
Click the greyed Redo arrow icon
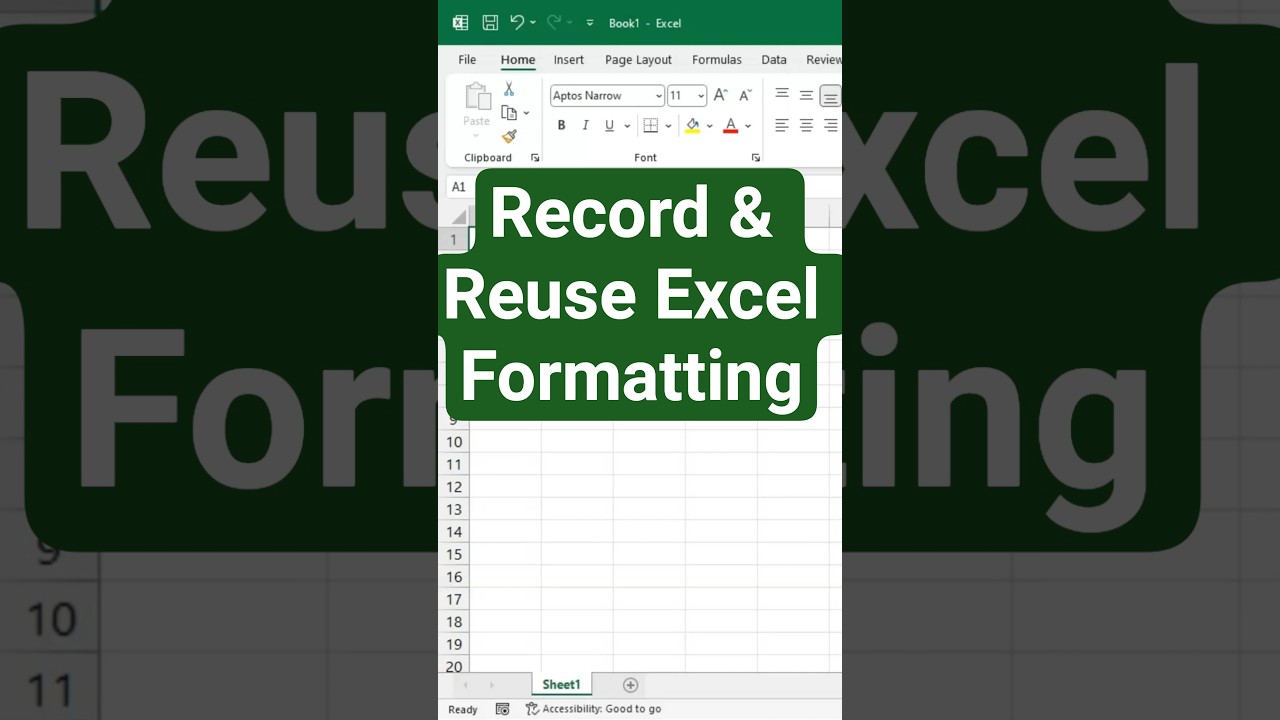553,22
